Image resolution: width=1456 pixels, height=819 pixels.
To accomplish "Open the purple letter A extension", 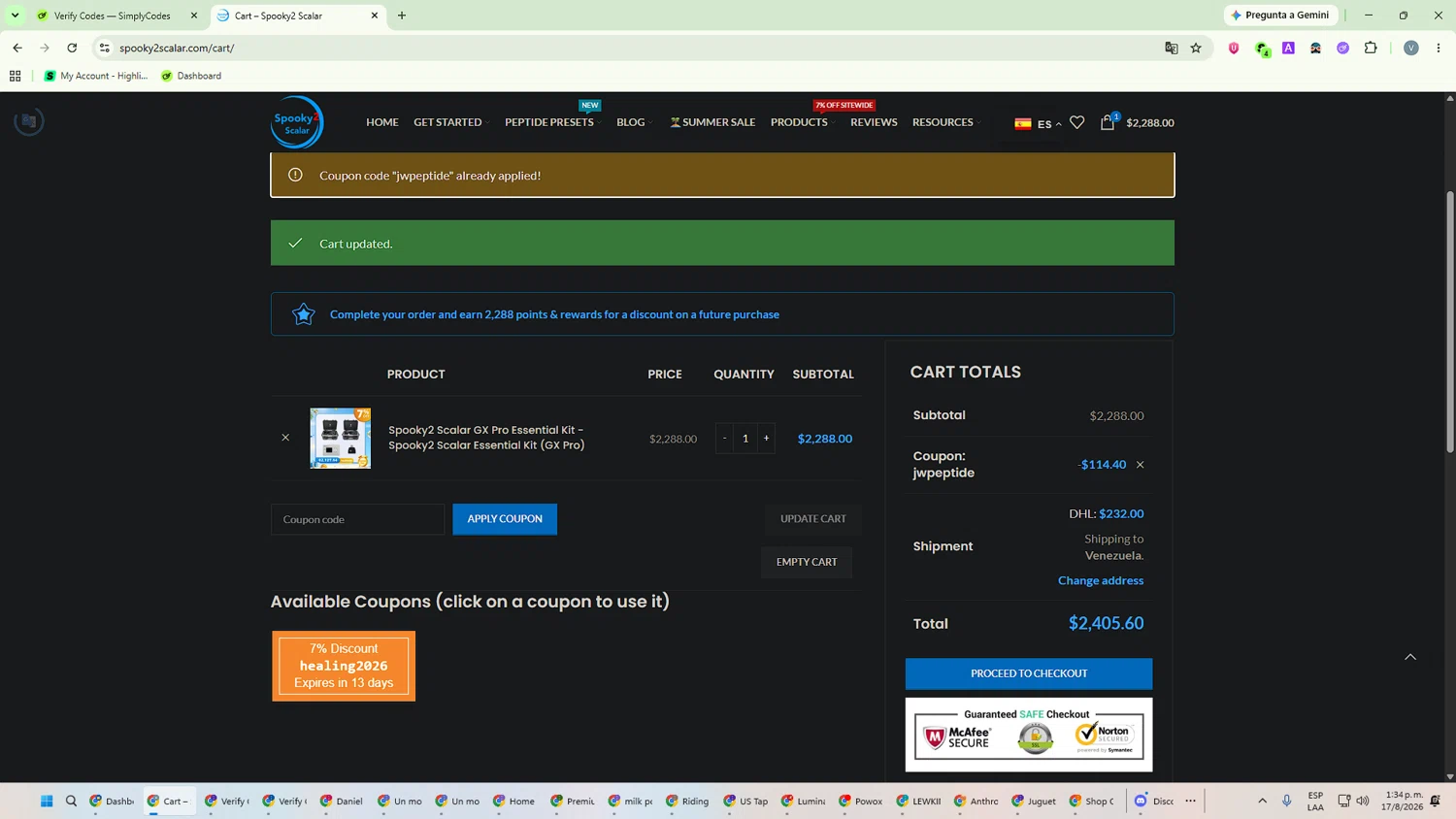I will click(x=1288, y=48).
